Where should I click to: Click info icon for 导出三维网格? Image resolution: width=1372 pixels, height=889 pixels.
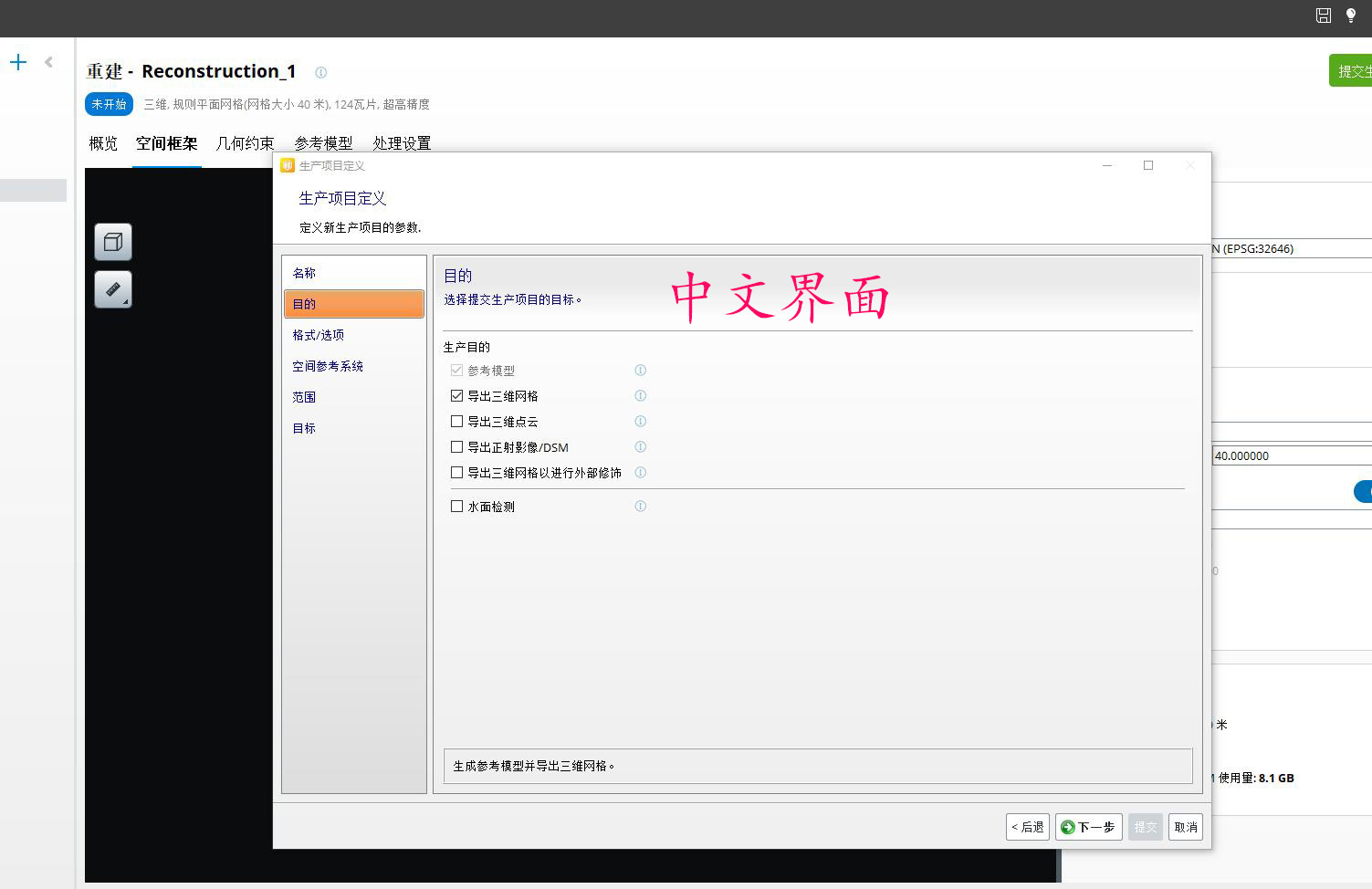click(640, 396)
